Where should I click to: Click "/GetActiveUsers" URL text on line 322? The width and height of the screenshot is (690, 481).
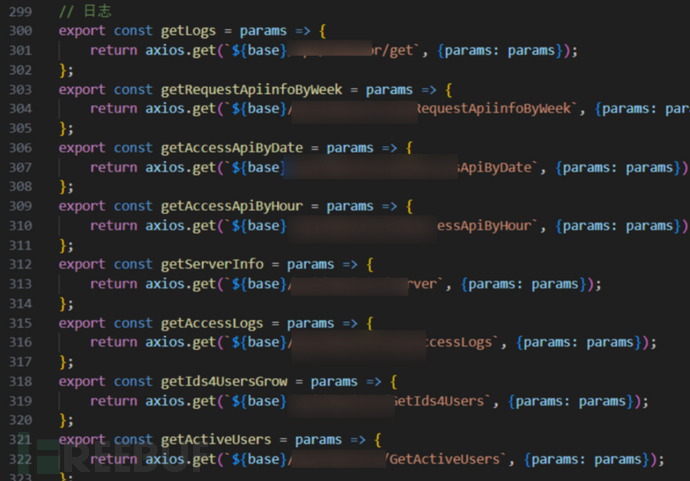(x=442, y=460)
